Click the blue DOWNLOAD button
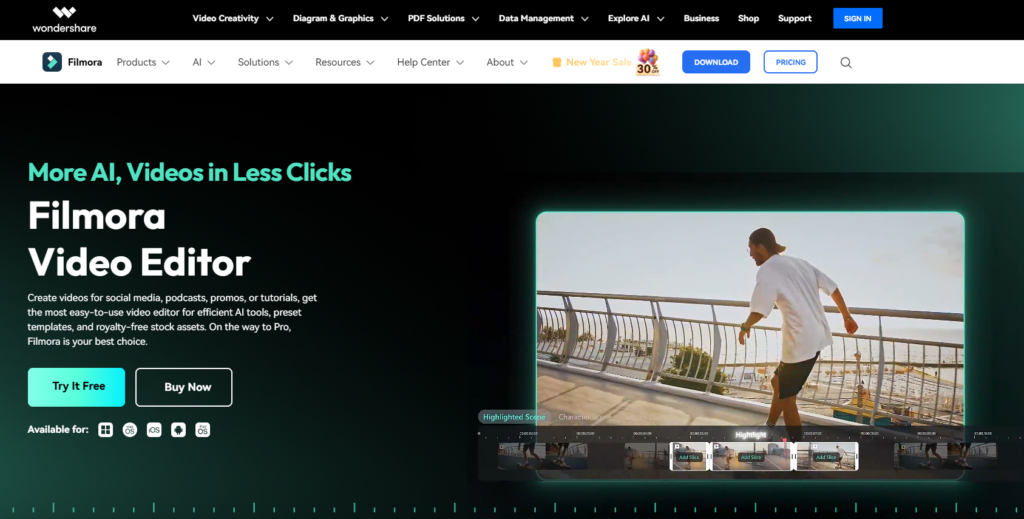1024x519 pixels. click(716, 62)
